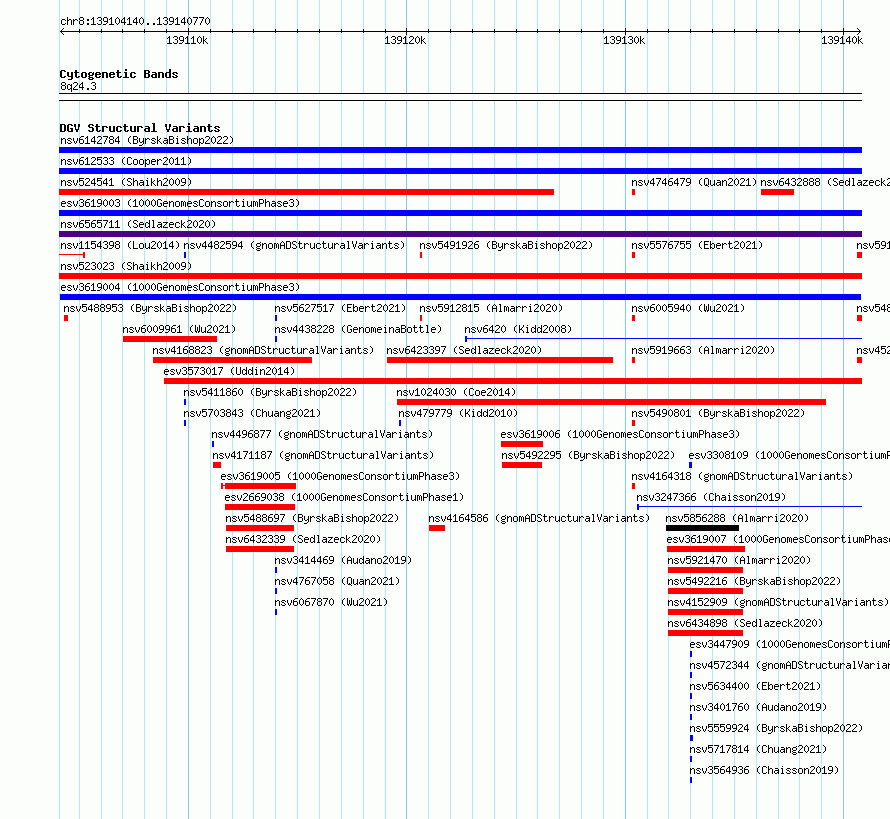Click the nsv4746479 (Quan2021) label
Image resolution: width=890 pixels, height=819 pixels.
pos(694,182)
